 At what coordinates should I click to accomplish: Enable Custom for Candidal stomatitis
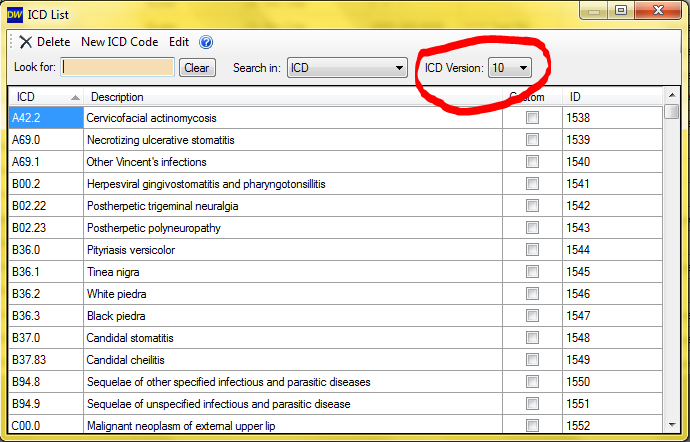[x=532, y=338]
